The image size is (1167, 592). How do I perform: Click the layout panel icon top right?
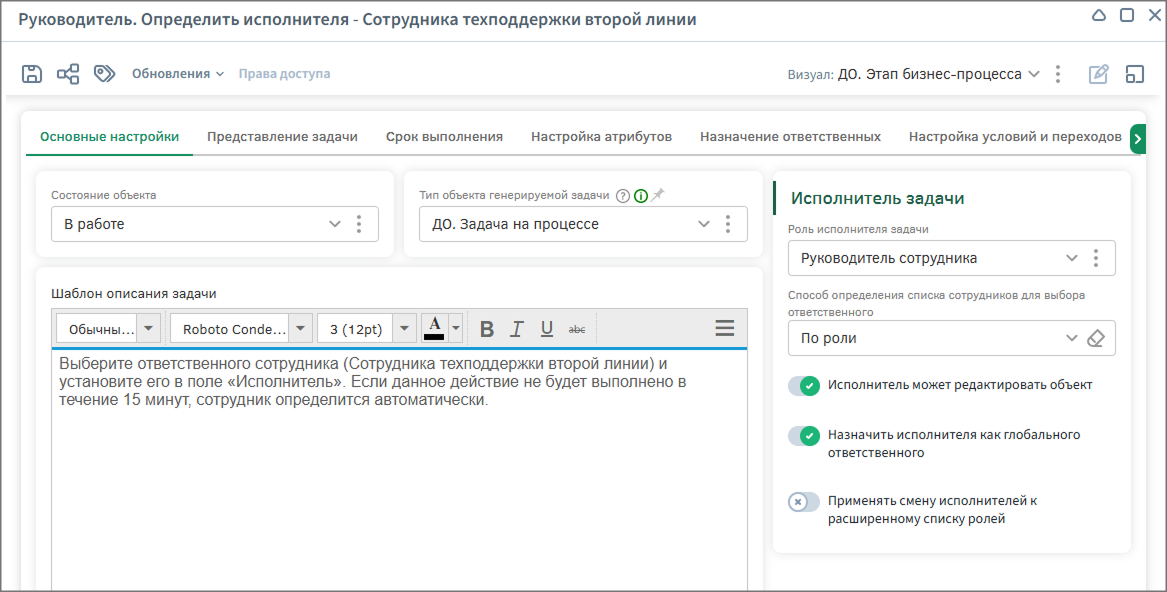[1134, 74]
